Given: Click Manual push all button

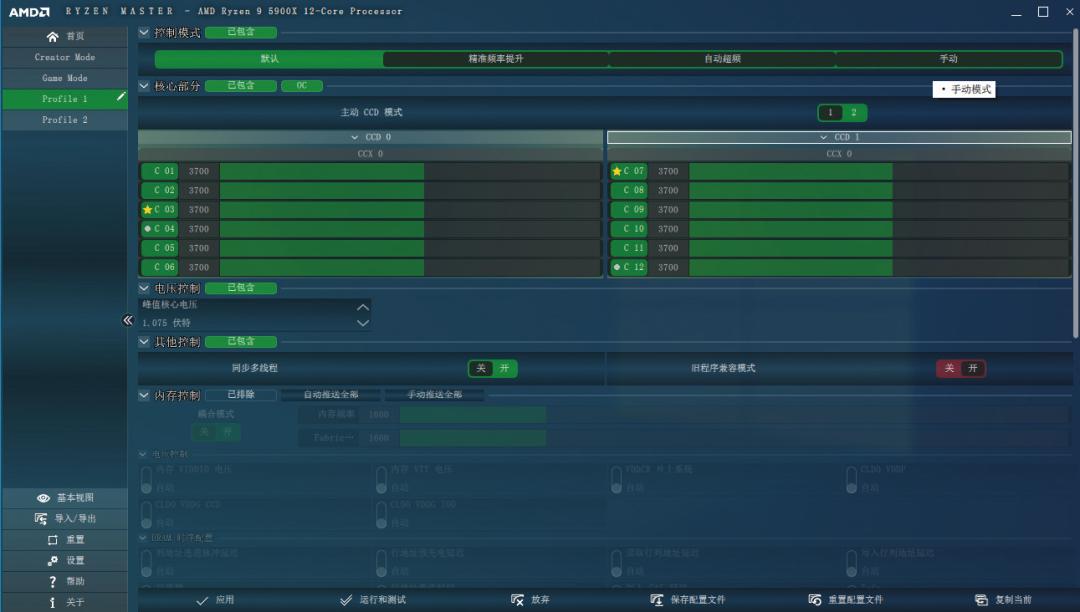Looking at the screenshot, I should click(x=434, y=395).
